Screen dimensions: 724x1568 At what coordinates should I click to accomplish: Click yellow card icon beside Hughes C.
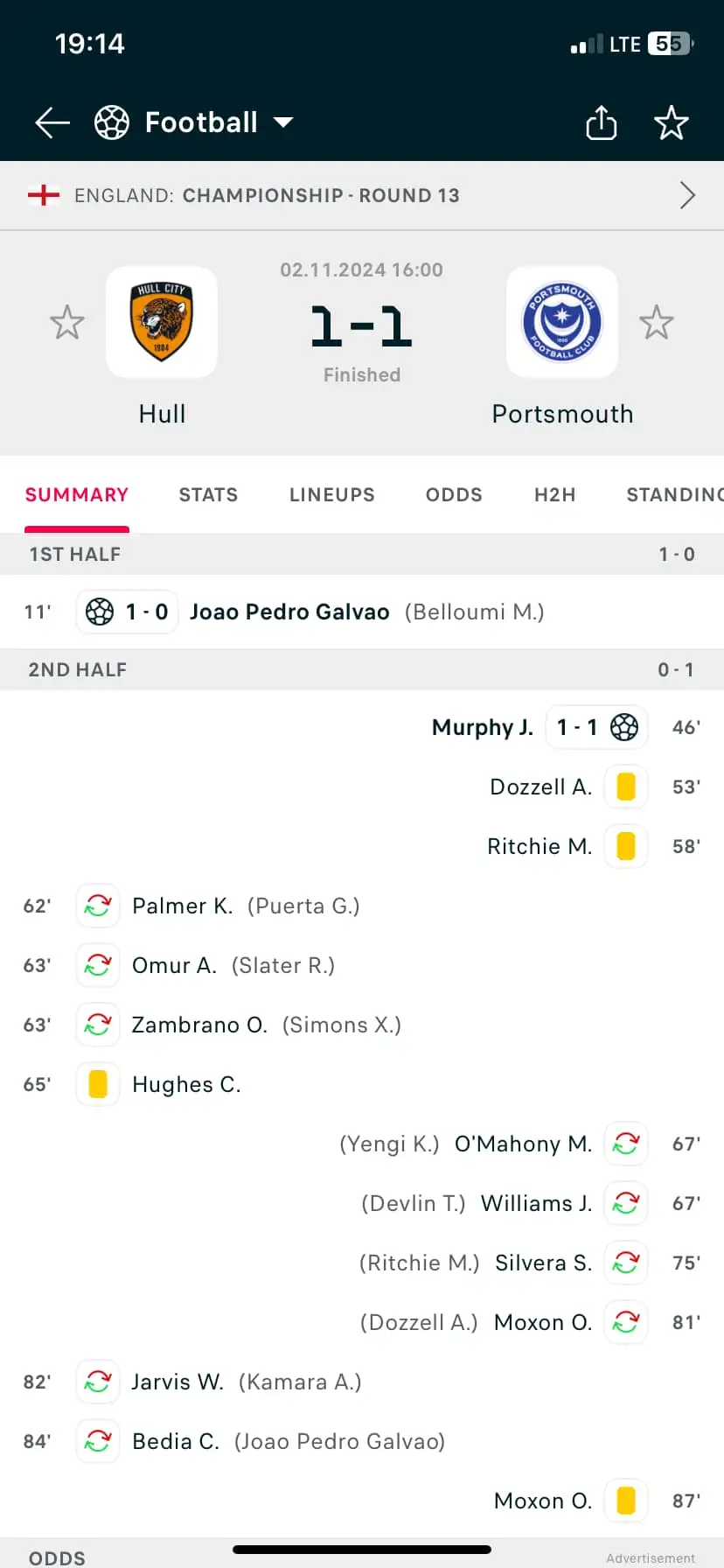[x=98, y=1084]
